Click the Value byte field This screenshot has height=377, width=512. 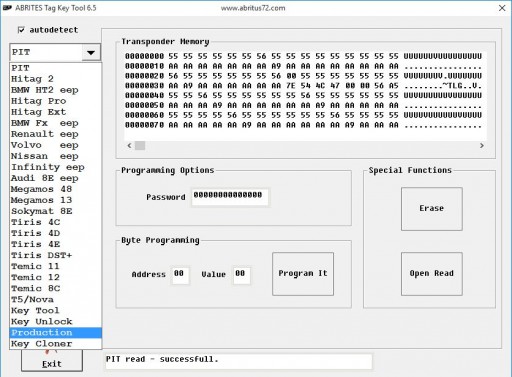pyautogui.click(x=241, y=275)
